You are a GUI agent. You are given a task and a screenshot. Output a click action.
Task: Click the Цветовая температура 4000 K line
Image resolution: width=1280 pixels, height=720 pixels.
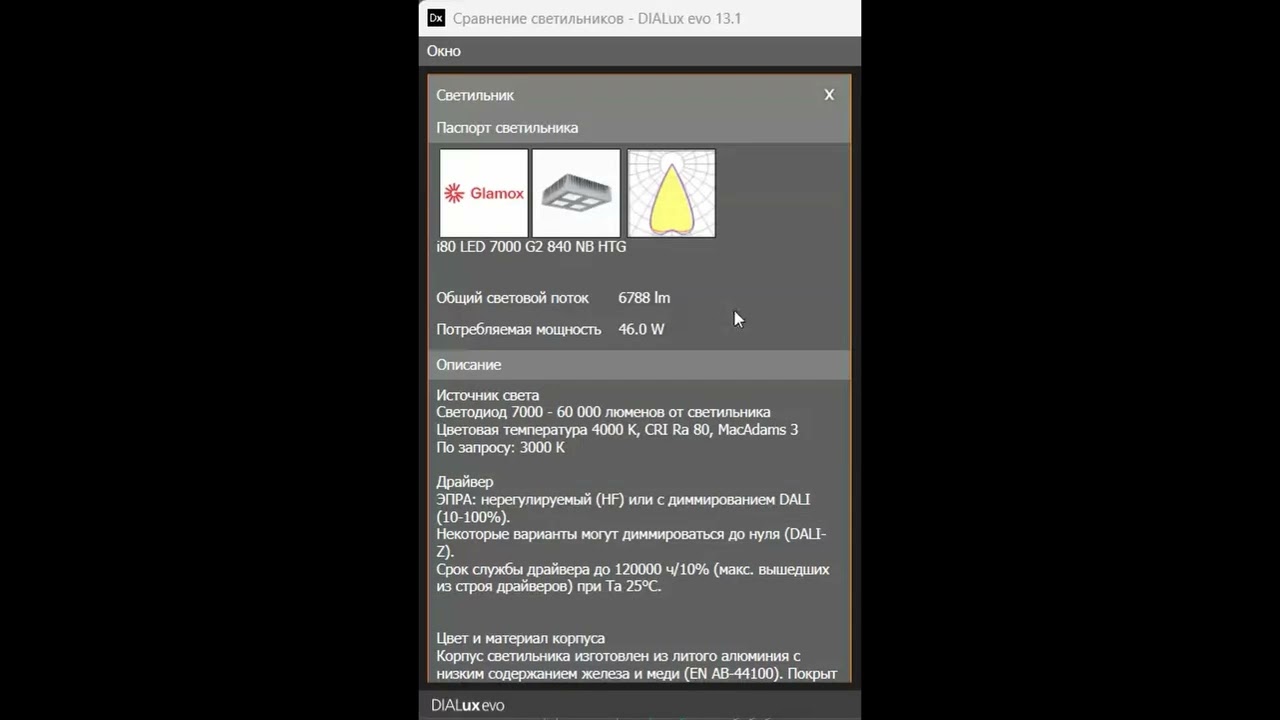coord(617,430)
